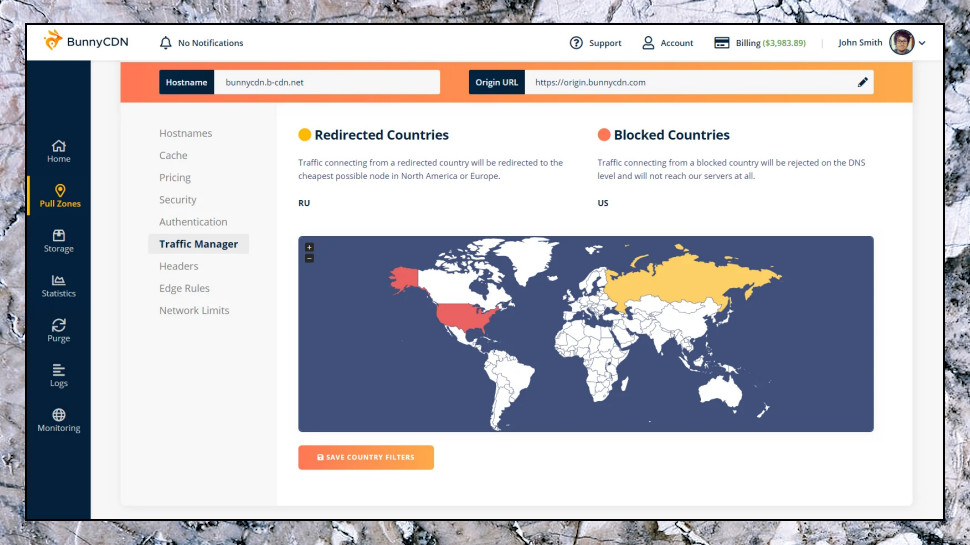Click the Blocked Countries heading
Screen dimensions: 970x545
(x=671, y=135)
